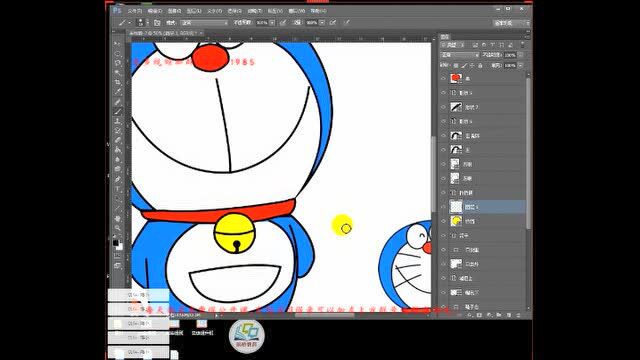The image size is (640, 360).
Task: Open the workspace switcher dropdown
Action: click(x=511, y=23)
